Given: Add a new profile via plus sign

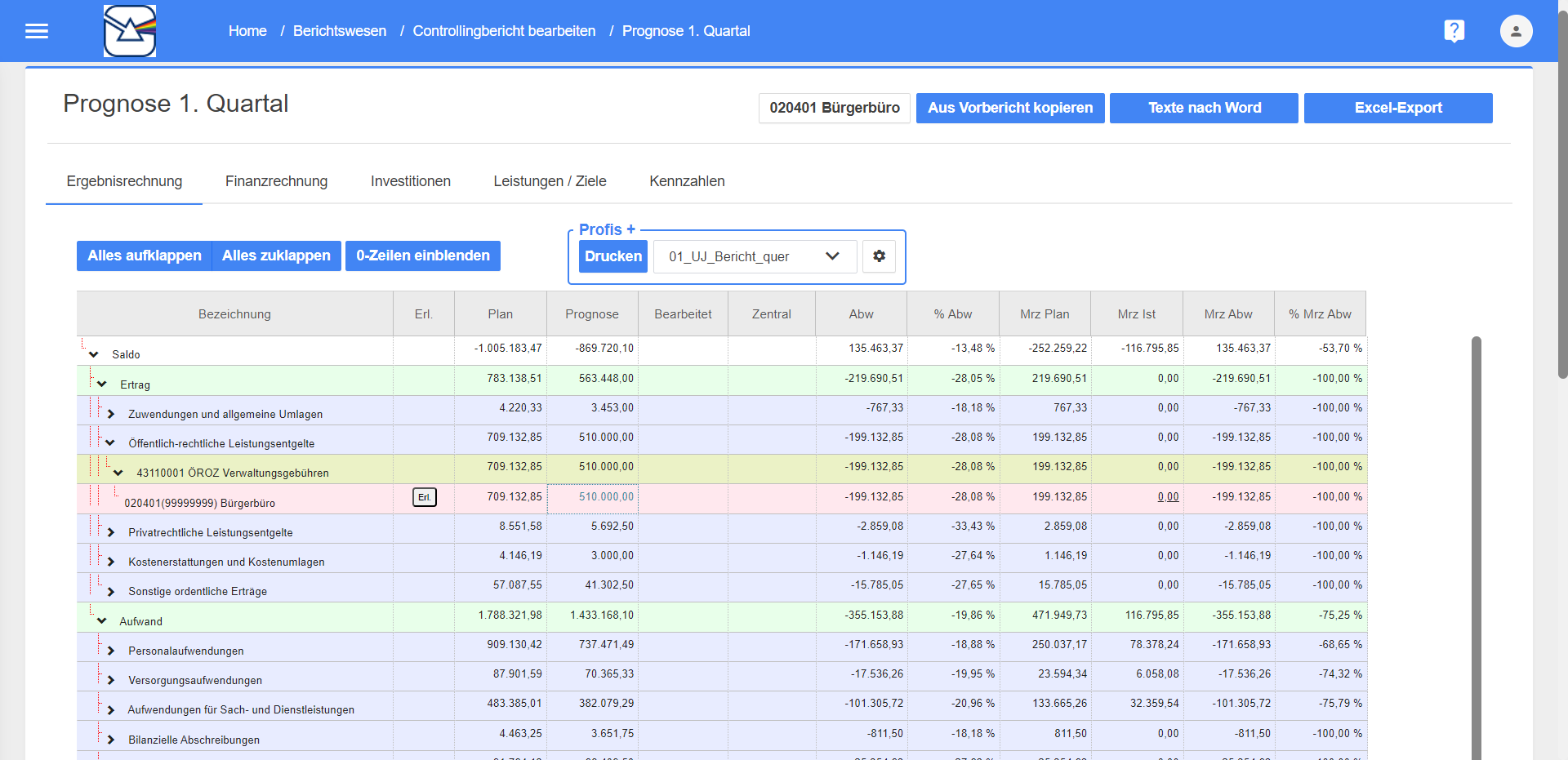Looking at the screenshot, I should (630, 229).
